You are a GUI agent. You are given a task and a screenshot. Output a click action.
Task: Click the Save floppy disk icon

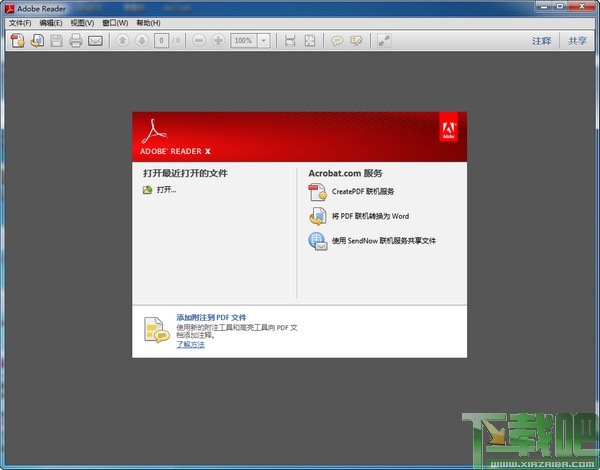point(56,40)
